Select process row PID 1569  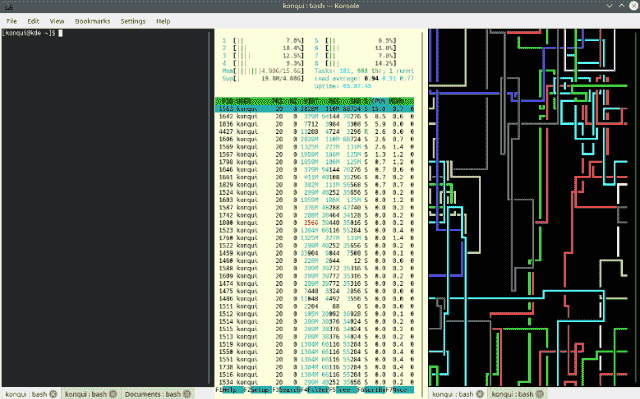[315, 147]
